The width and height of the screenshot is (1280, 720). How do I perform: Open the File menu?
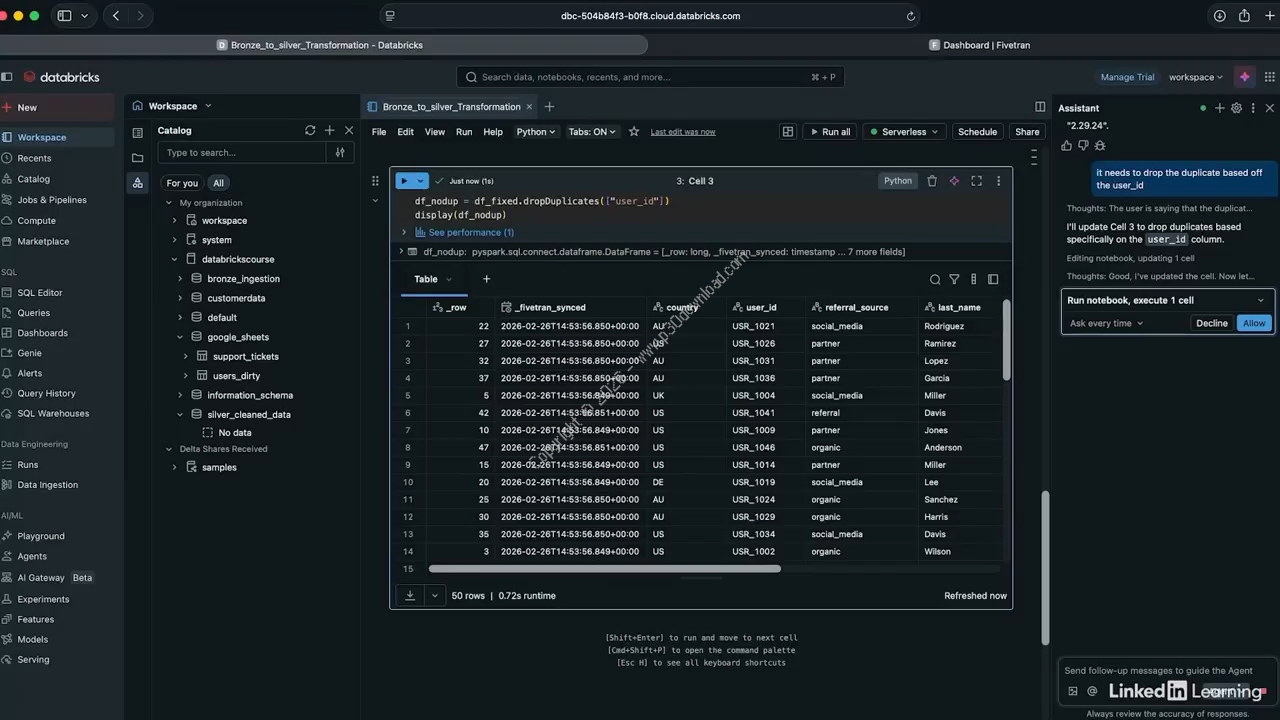(x=379, y=132)
